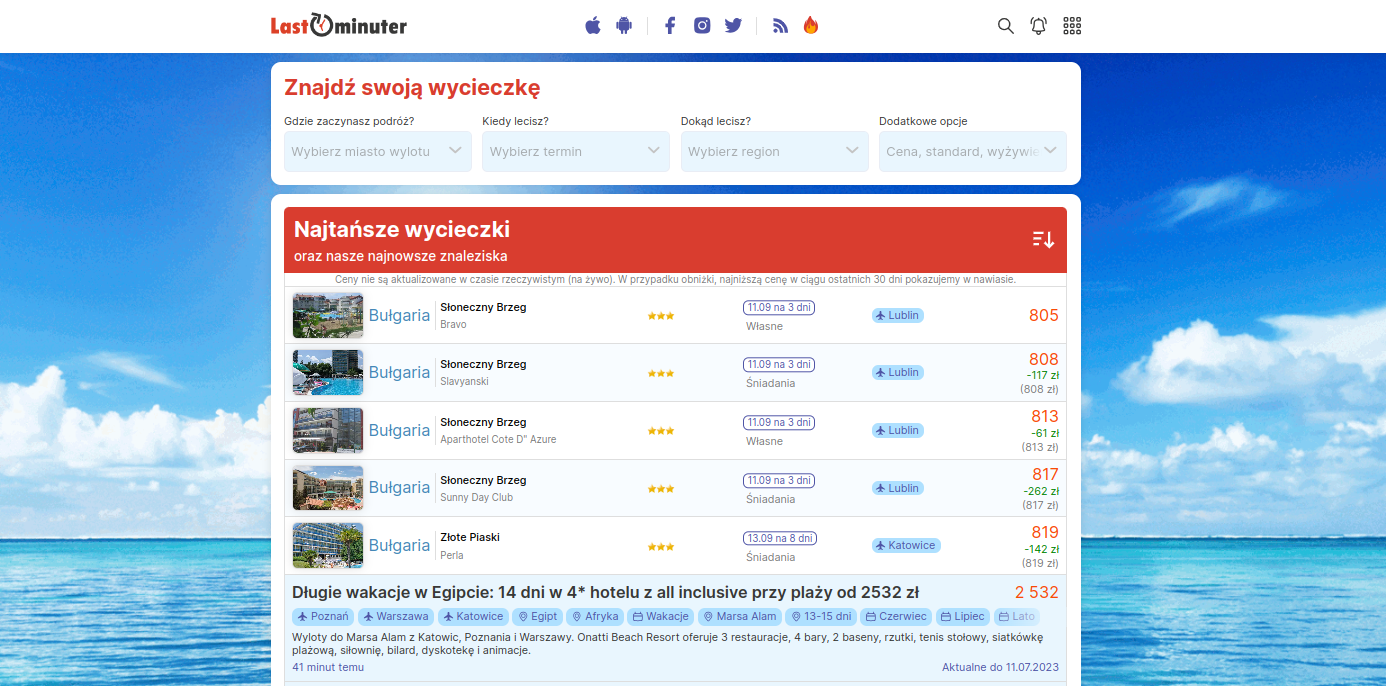Expand the 'Wybierz termin' dropdown
The height and width of the screenshot is (686, 1386).
tap(575, 151)
